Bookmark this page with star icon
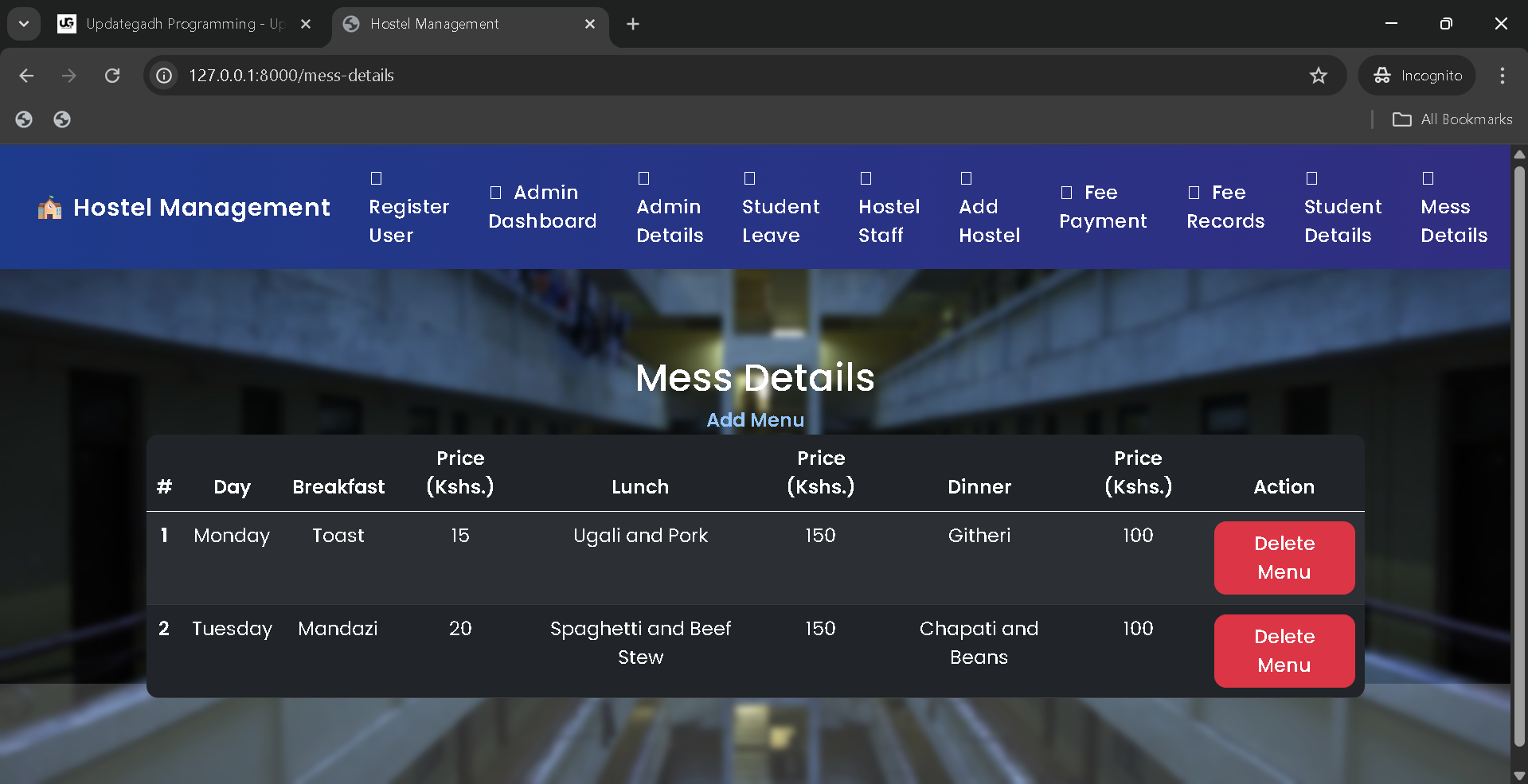This screenshot has height=784, width=1528. click(1318, 76)
